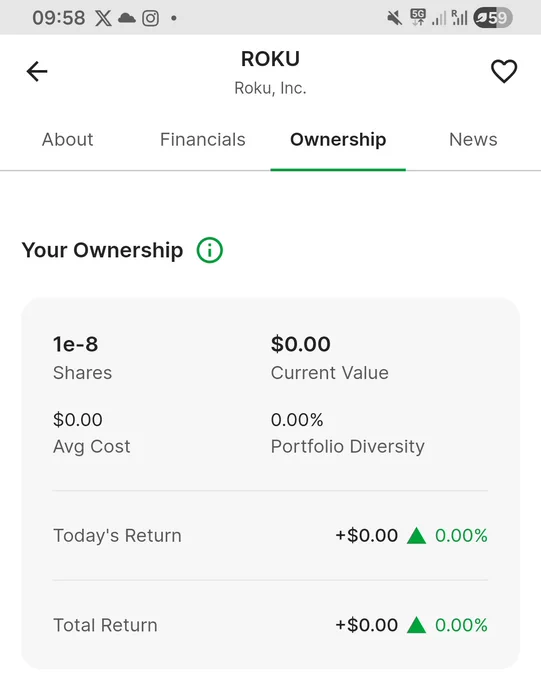Image resolution: width=541 pixels, height=680 pixels.
Task: Open the Your Ownership info icon
Action: (x=210, y=250)
